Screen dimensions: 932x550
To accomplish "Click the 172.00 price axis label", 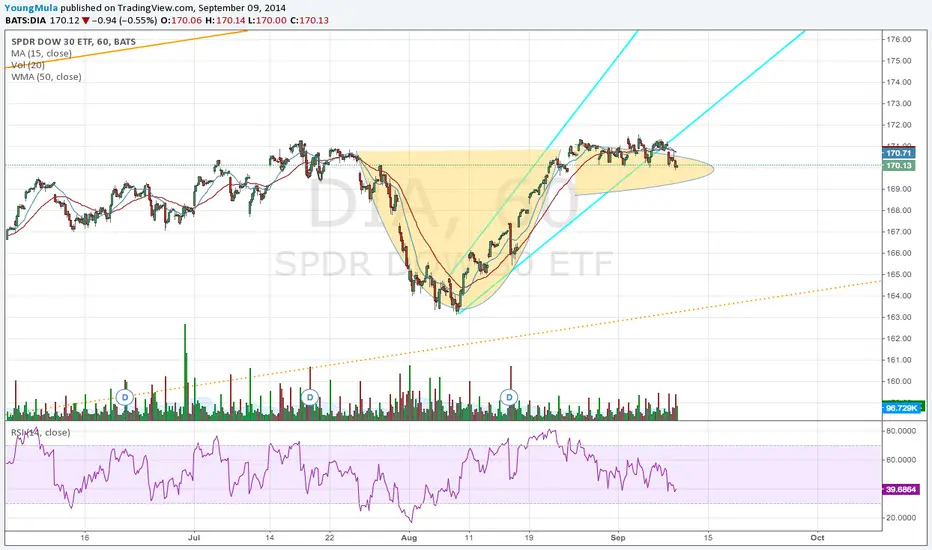I will [x=899, y=125].
